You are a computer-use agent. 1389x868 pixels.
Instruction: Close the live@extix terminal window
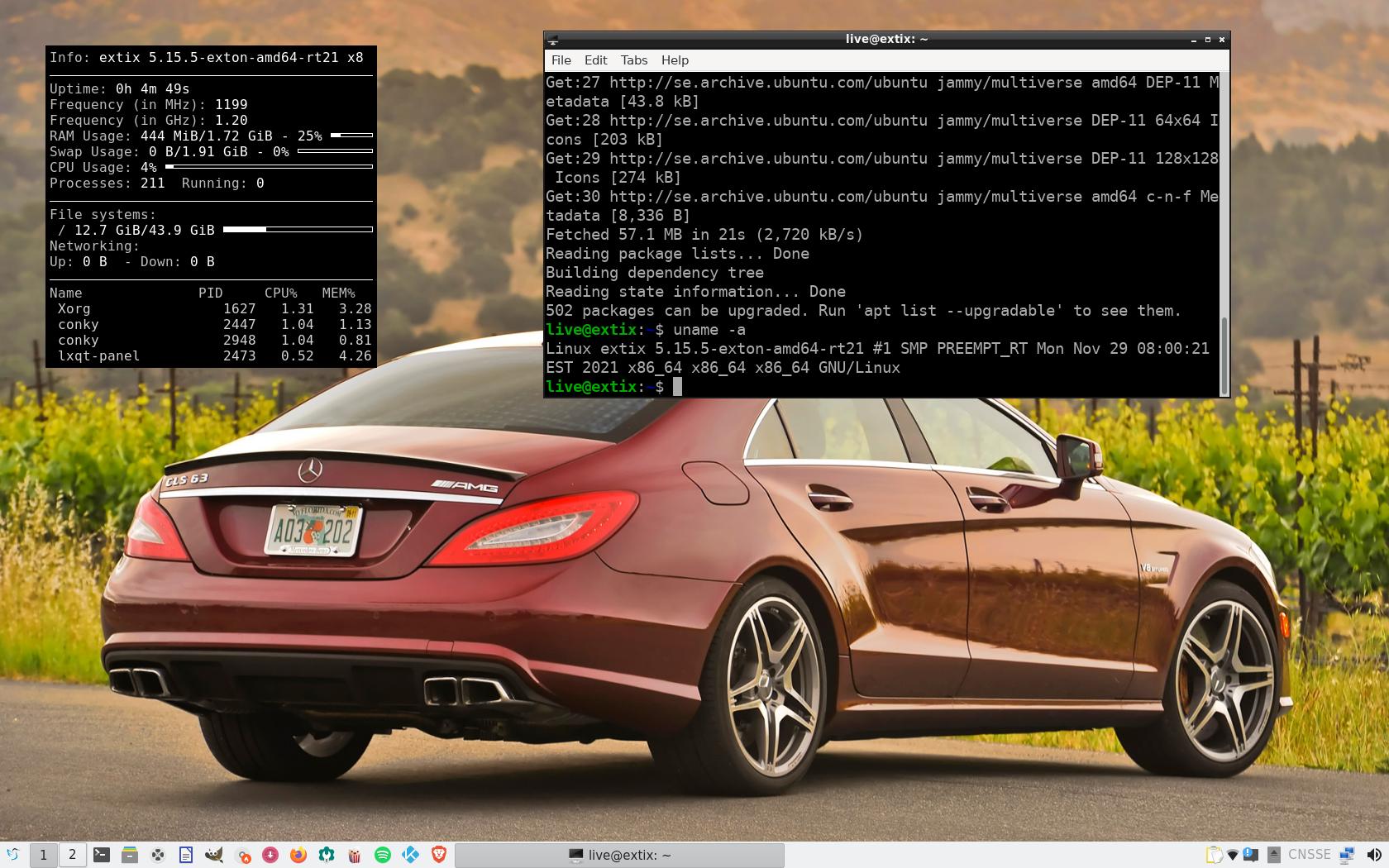(1222, 40)
